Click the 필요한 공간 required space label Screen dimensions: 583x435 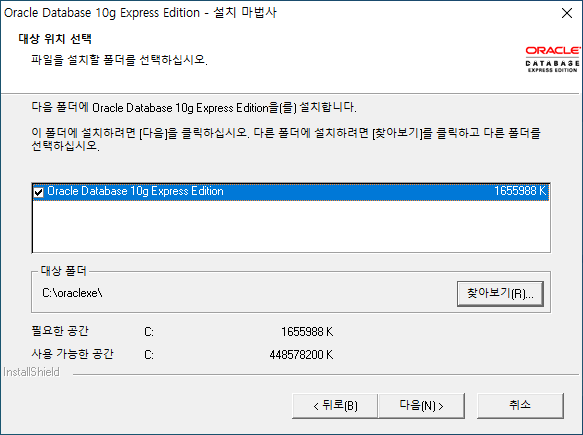[60, 331]
